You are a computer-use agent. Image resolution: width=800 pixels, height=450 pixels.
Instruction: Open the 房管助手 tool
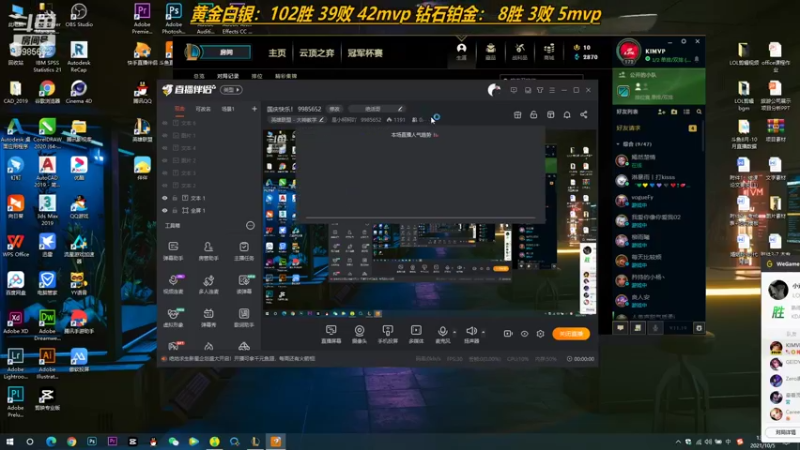coord(208,251)
